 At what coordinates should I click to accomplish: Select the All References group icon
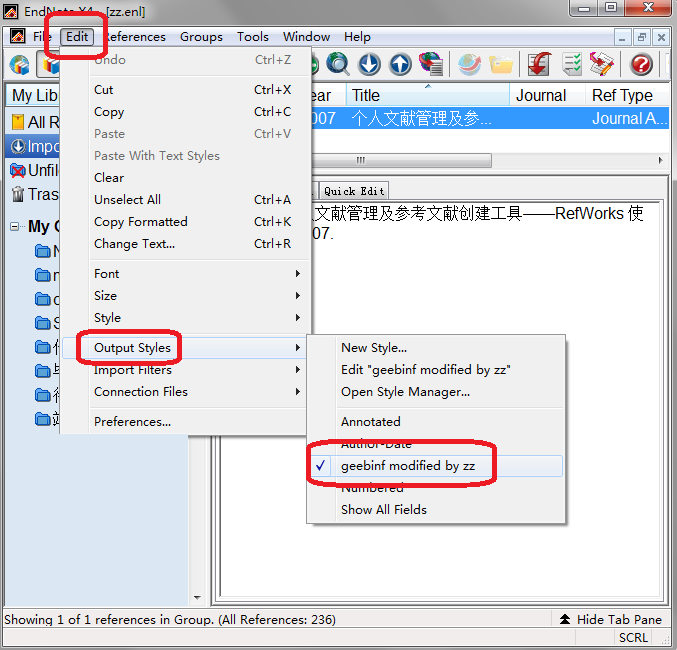18,122
